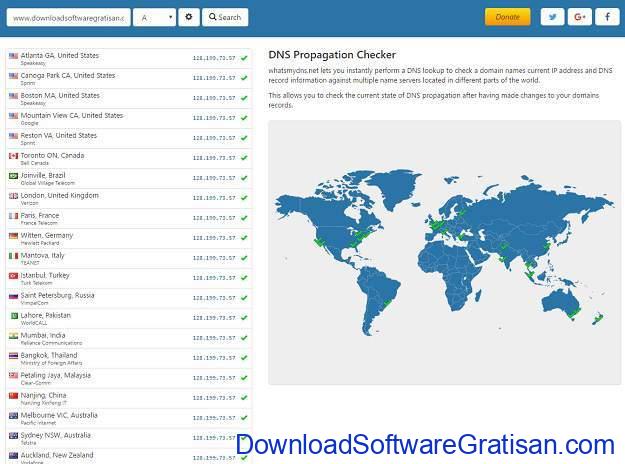Click the green checkmark for Mountain View CA
Screen dimensions: 625x464
(x=244, y=118)
